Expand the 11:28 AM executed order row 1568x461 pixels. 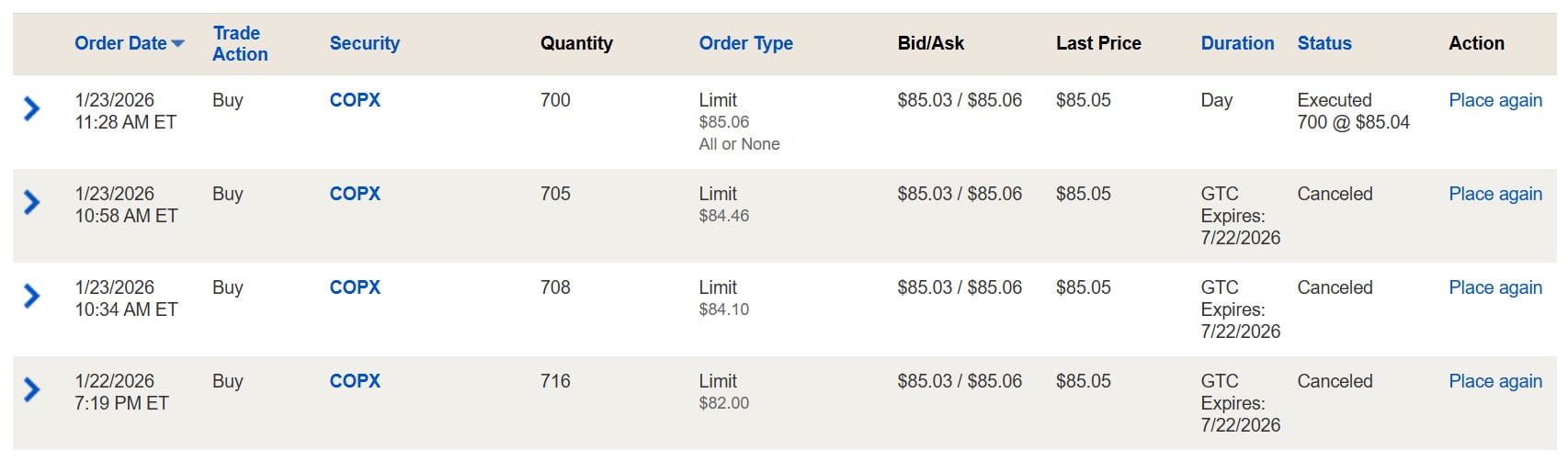(32, 109)
